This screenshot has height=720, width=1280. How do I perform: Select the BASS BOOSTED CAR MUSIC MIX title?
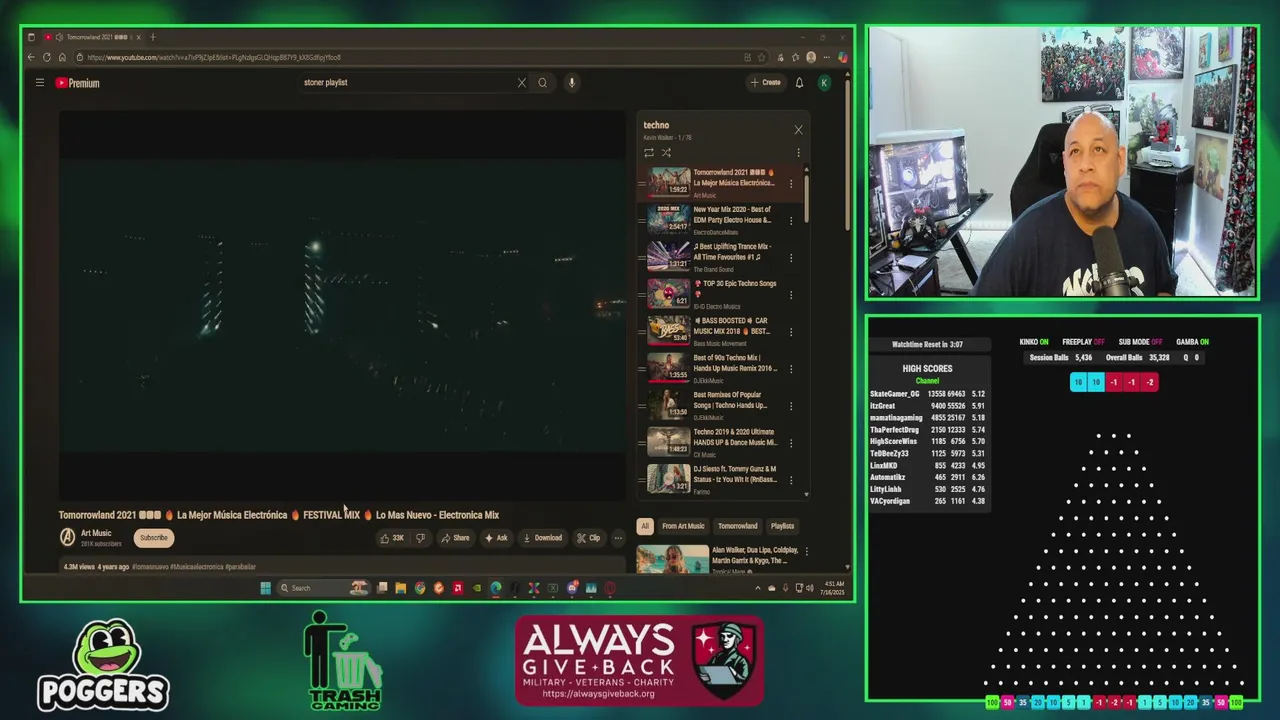pos(732,326)
